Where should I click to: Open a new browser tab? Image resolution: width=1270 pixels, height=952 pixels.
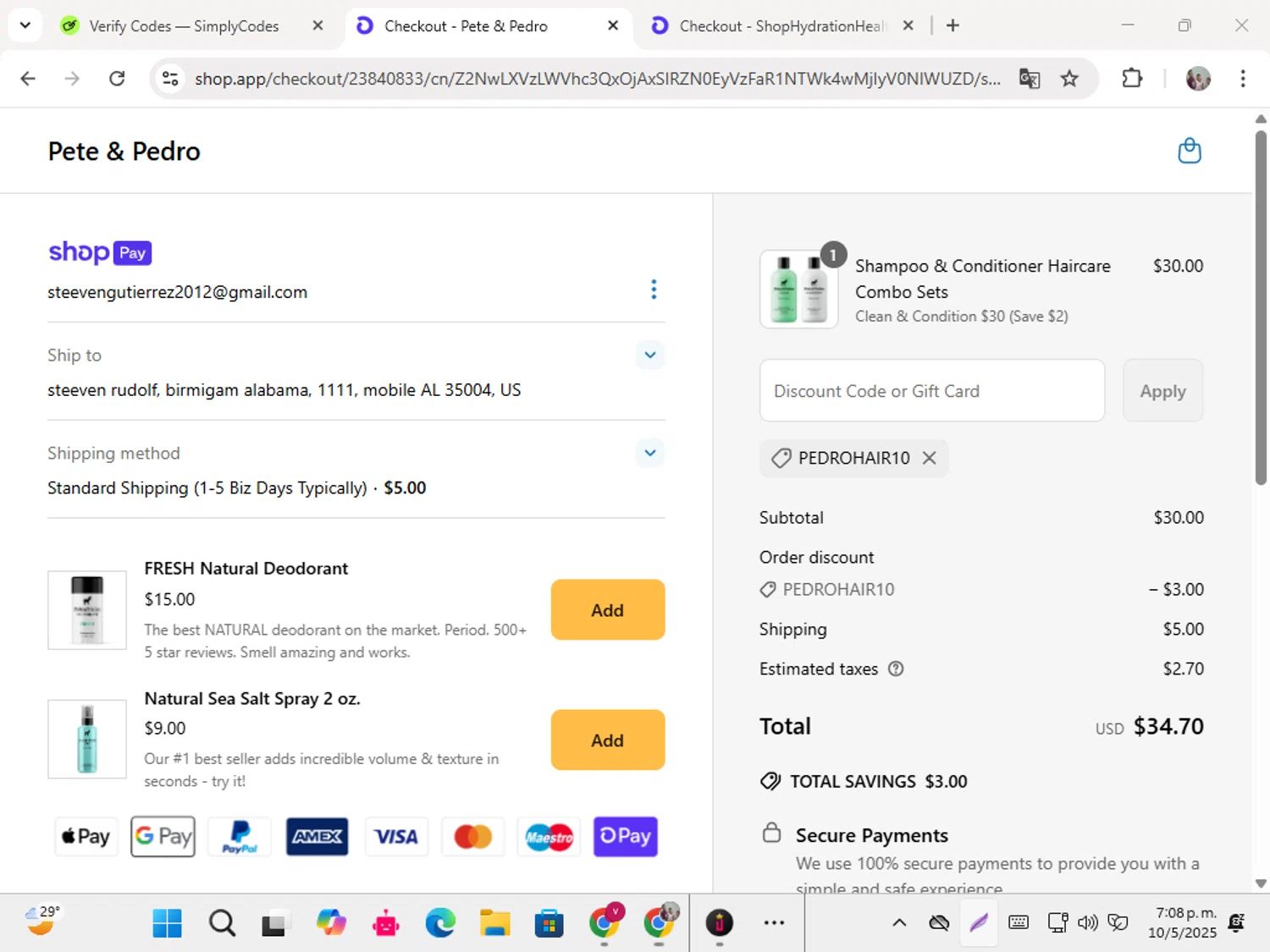pyautogui.click(x=952, y=25)
